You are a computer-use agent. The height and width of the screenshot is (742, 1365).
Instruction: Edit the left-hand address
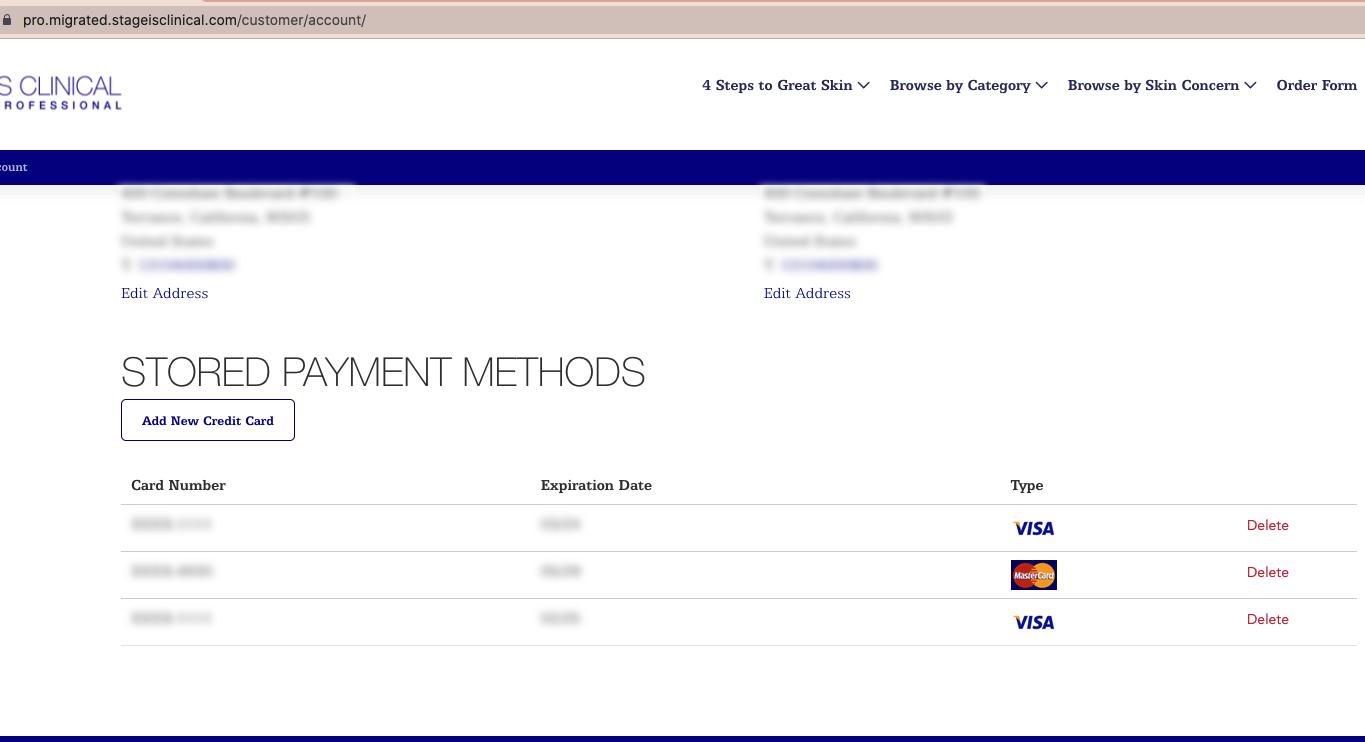[164, 293]
